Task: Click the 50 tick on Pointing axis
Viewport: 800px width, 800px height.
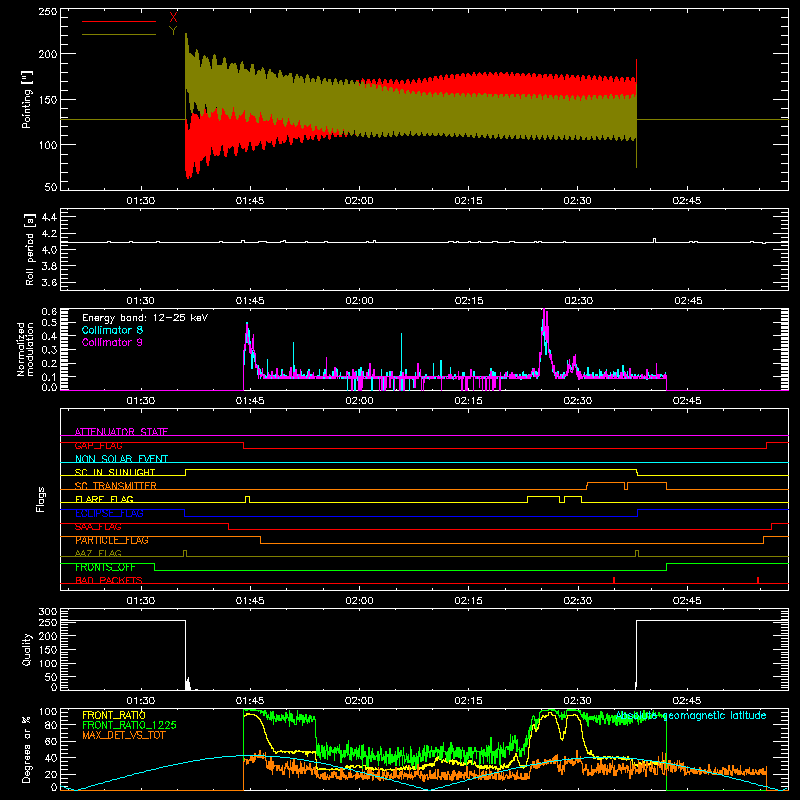Action: click(x=51, y=187)
